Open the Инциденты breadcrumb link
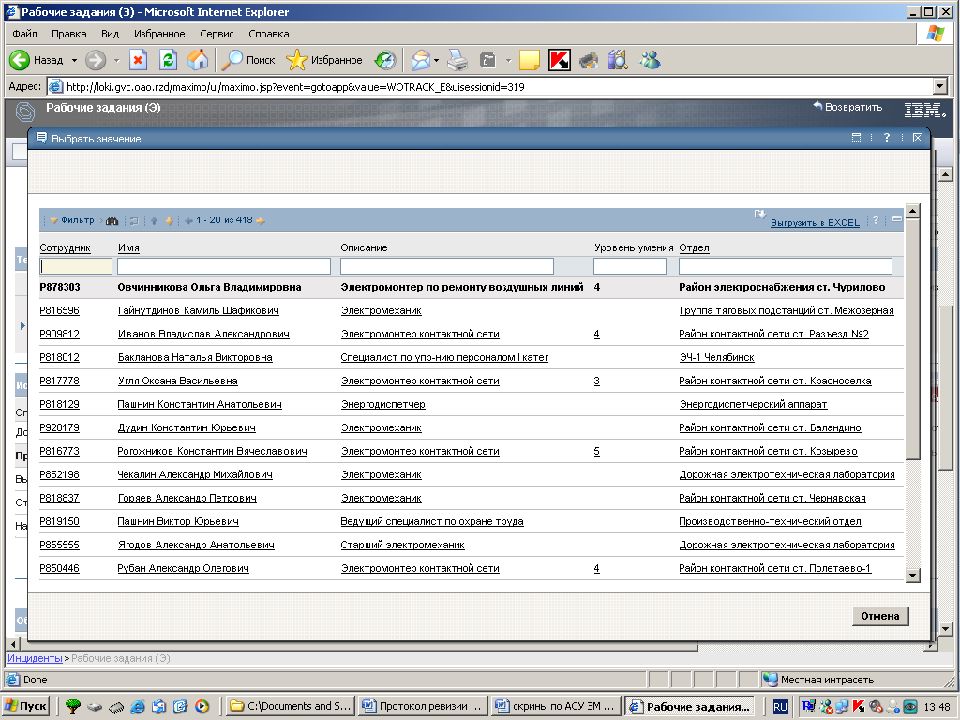This screenshot has width=960, height=720. click(x=35, y=659)
